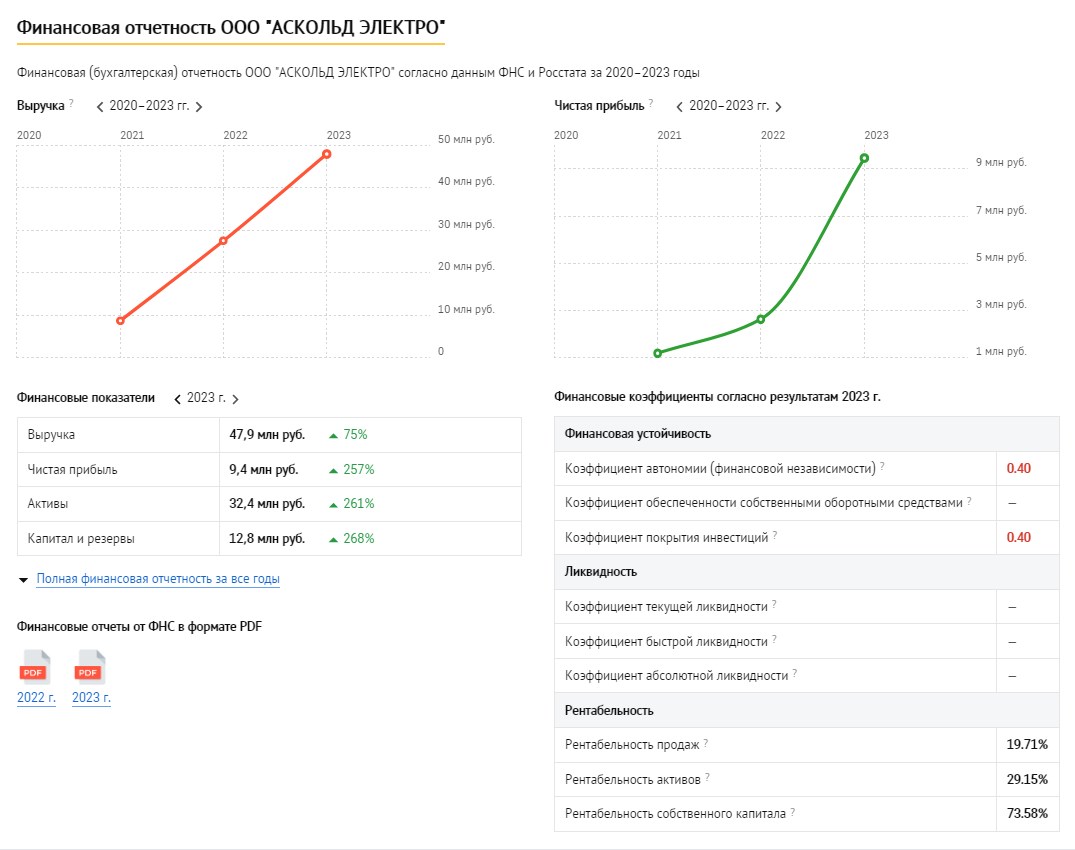
Task: Click the 19.71% sales profitability value
Action: (1027, 744)
